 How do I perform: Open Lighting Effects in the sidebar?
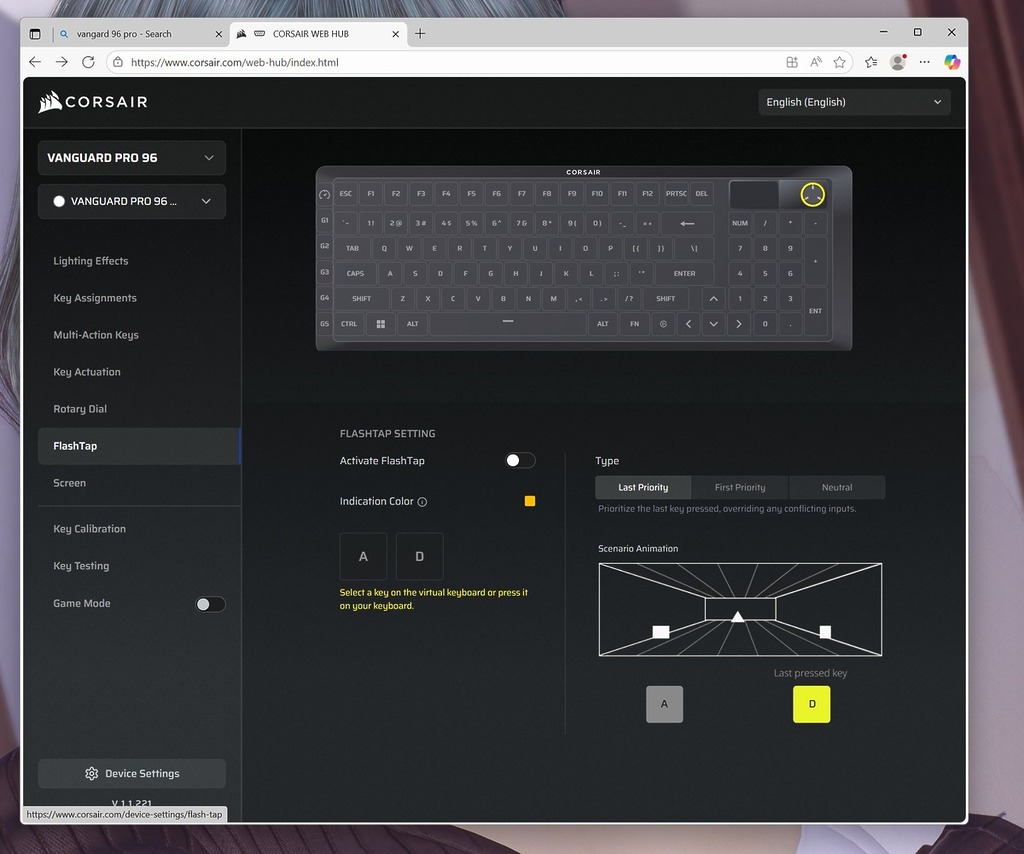click(x=91, y=261)
